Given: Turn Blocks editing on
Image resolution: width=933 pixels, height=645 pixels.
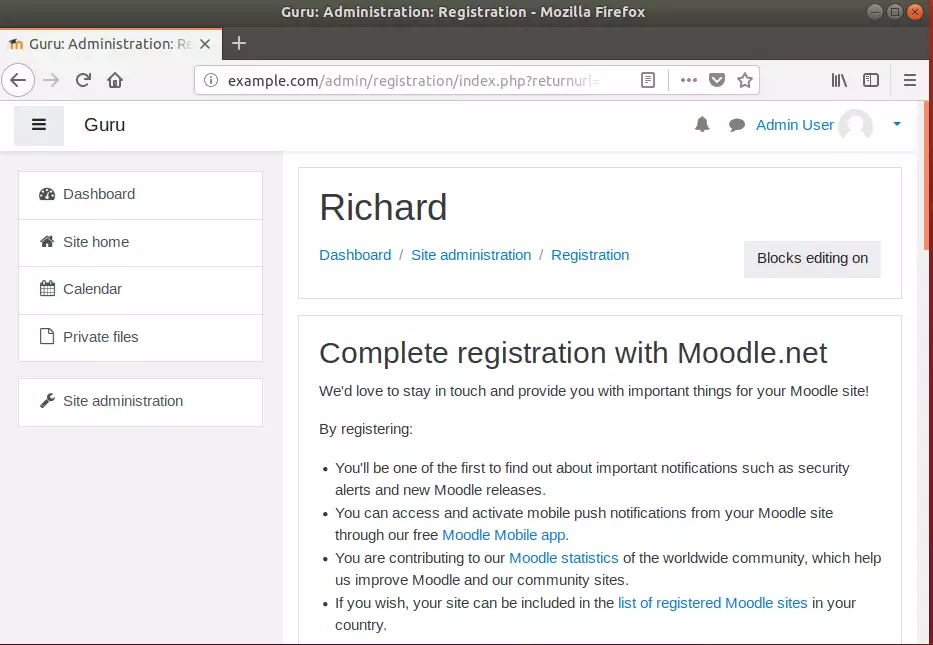Looking at the screenshot, I should click(x=812, y=258).
